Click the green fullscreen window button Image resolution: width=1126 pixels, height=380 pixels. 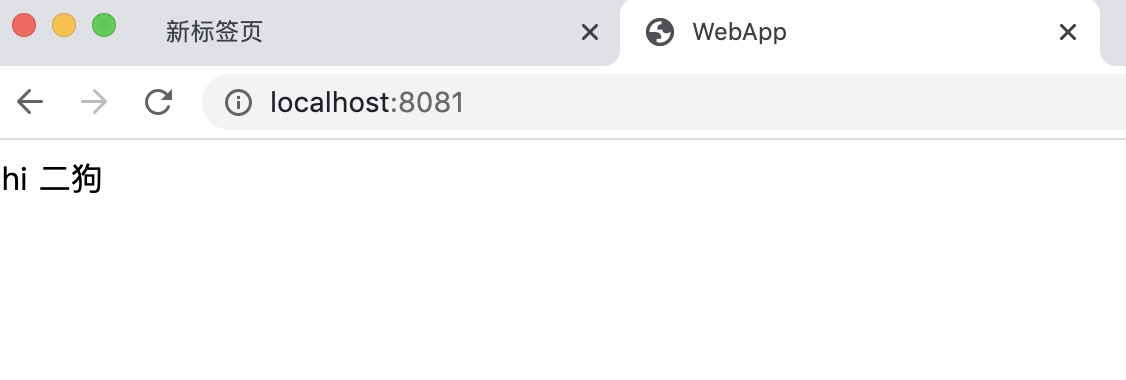point(104,25)
